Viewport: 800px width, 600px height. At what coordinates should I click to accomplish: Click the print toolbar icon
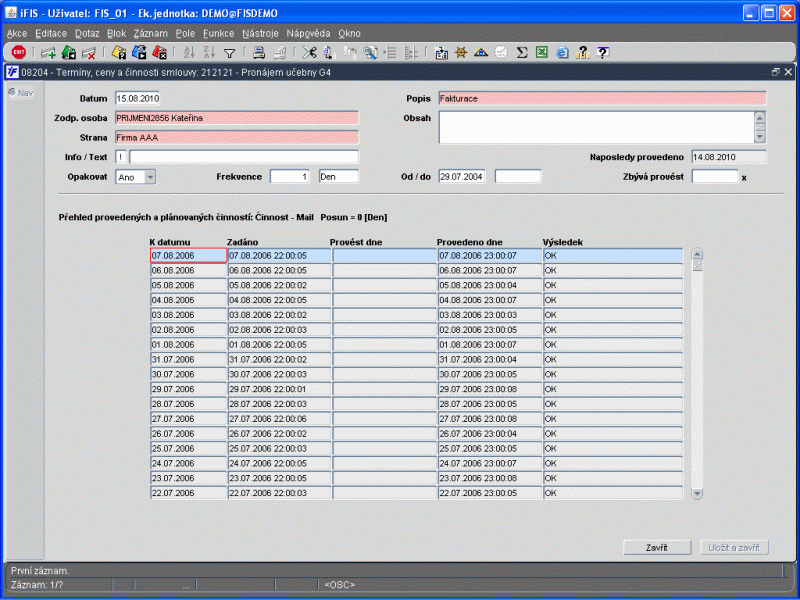coord(257,52)
